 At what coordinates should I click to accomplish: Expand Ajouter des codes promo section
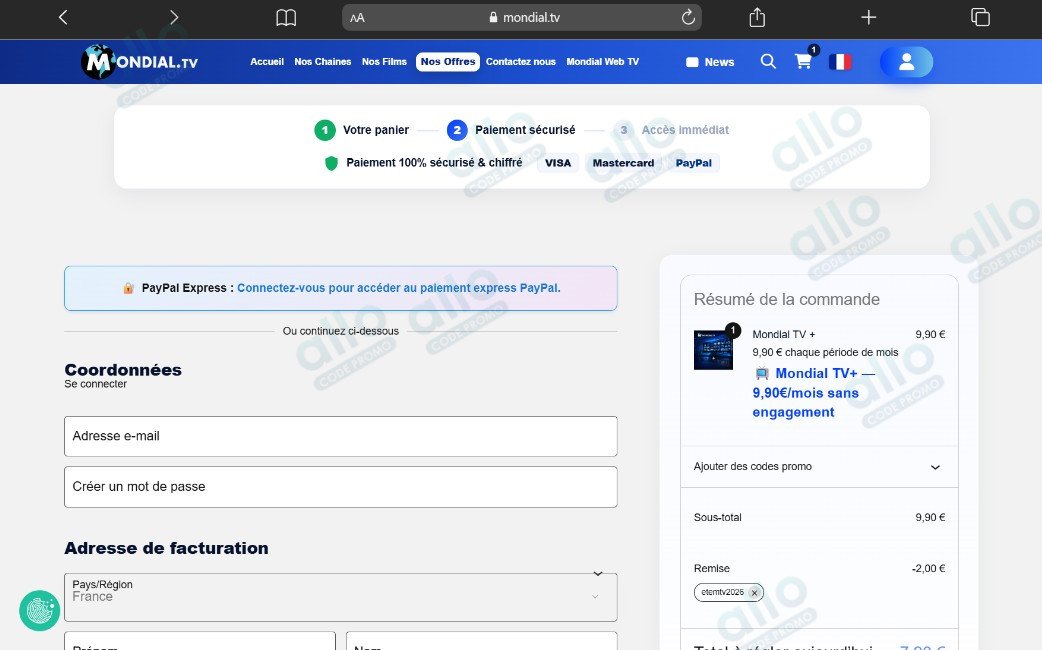point(819,467)
